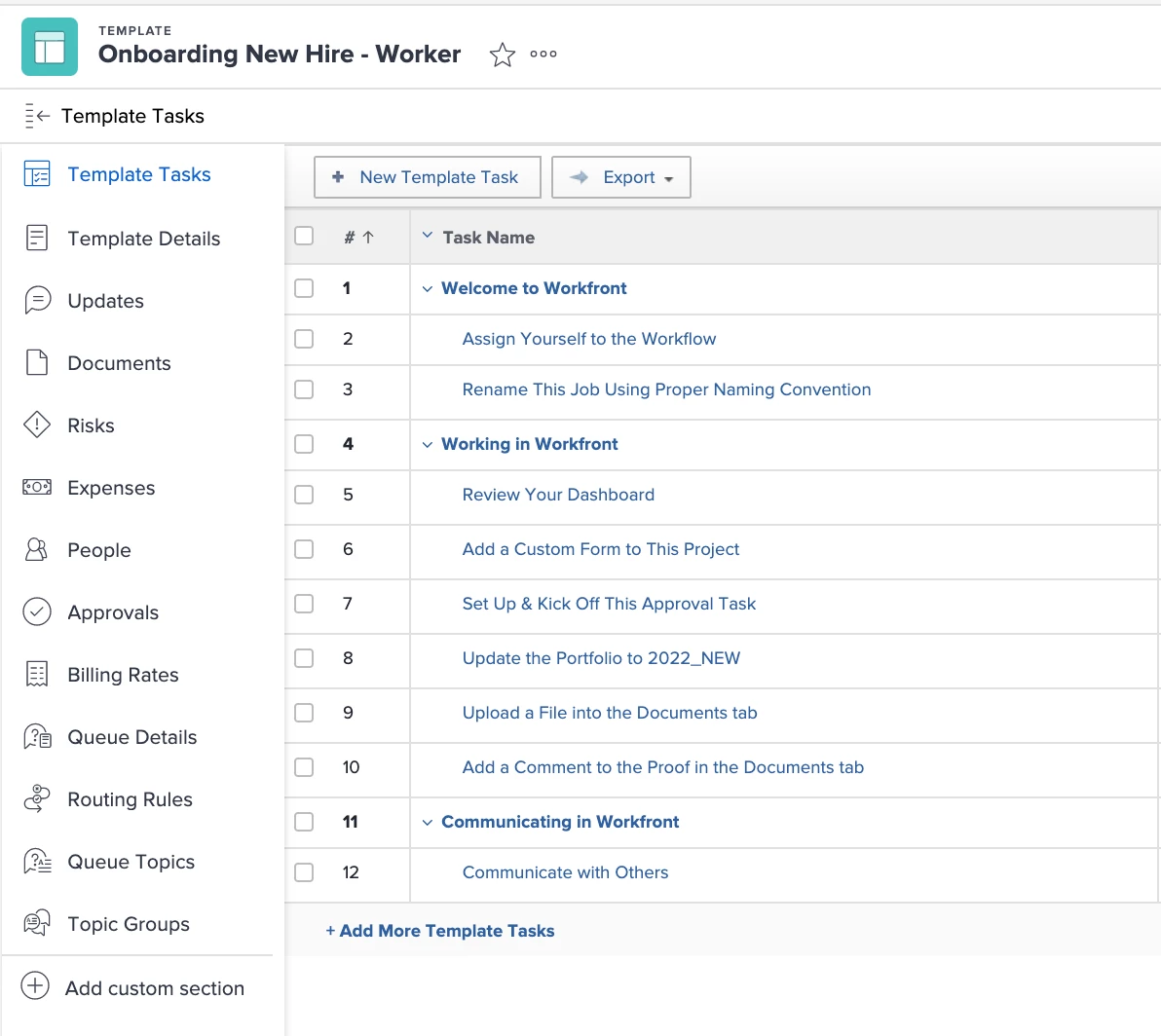Image resolution: width=1161 pixels, height=1036 pixels.
Task: Click the Expenses money icon
Action: [x=37, y=487]
